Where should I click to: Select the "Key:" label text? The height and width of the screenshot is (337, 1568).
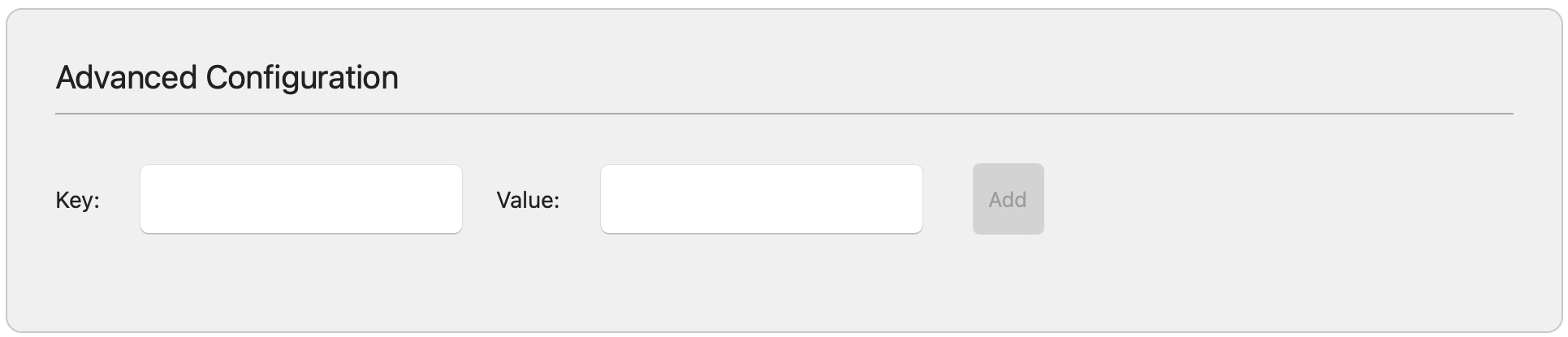(77, 200)
